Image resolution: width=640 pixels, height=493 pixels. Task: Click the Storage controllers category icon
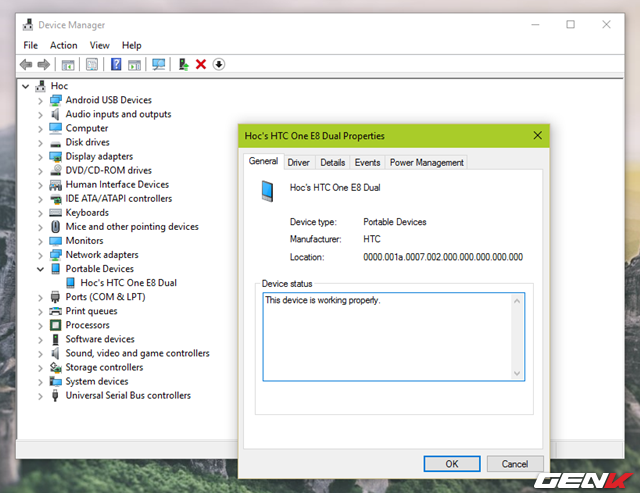coord(56,367)
